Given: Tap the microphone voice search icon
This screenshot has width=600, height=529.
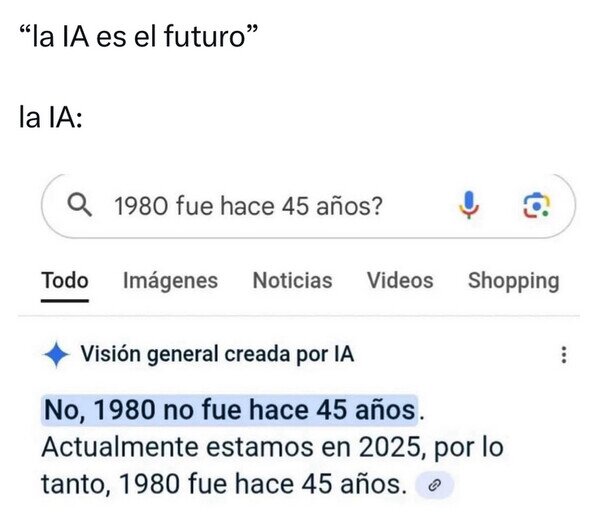Looking at the screenshot, I should [467, 206].
